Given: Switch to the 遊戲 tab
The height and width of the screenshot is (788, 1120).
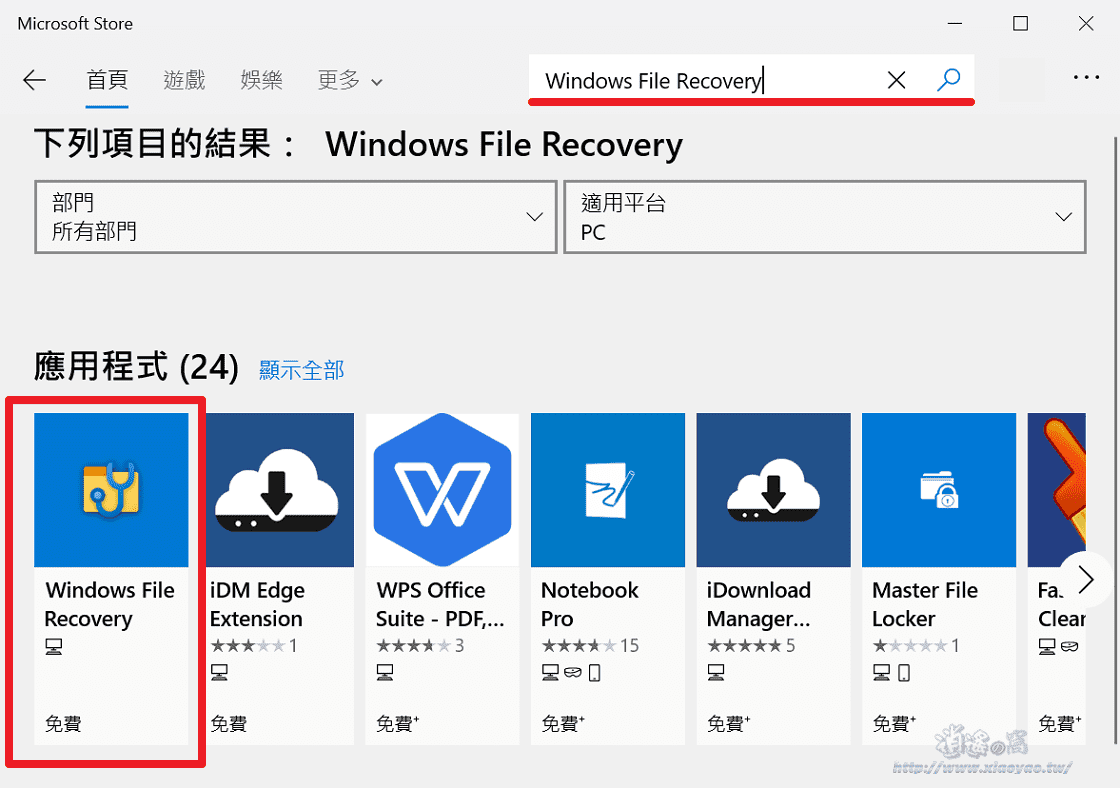Looking at the screenshot, I should tap(184, 80).
